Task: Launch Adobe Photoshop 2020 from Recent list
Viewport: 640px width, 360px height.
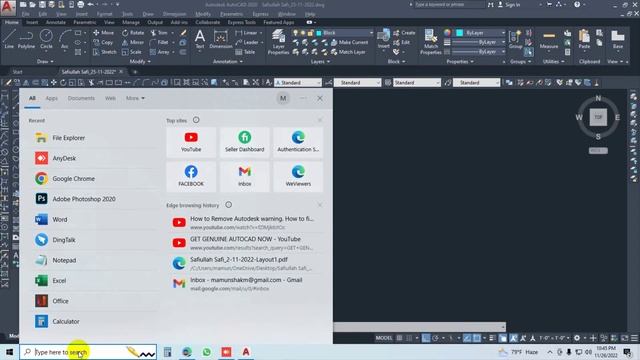Action: [x=94, y=199]
